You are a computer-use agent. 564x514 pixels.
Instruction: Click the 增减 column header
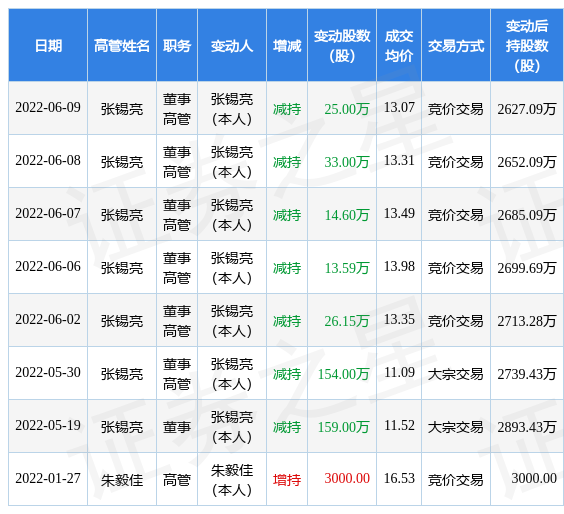[287, 46]
